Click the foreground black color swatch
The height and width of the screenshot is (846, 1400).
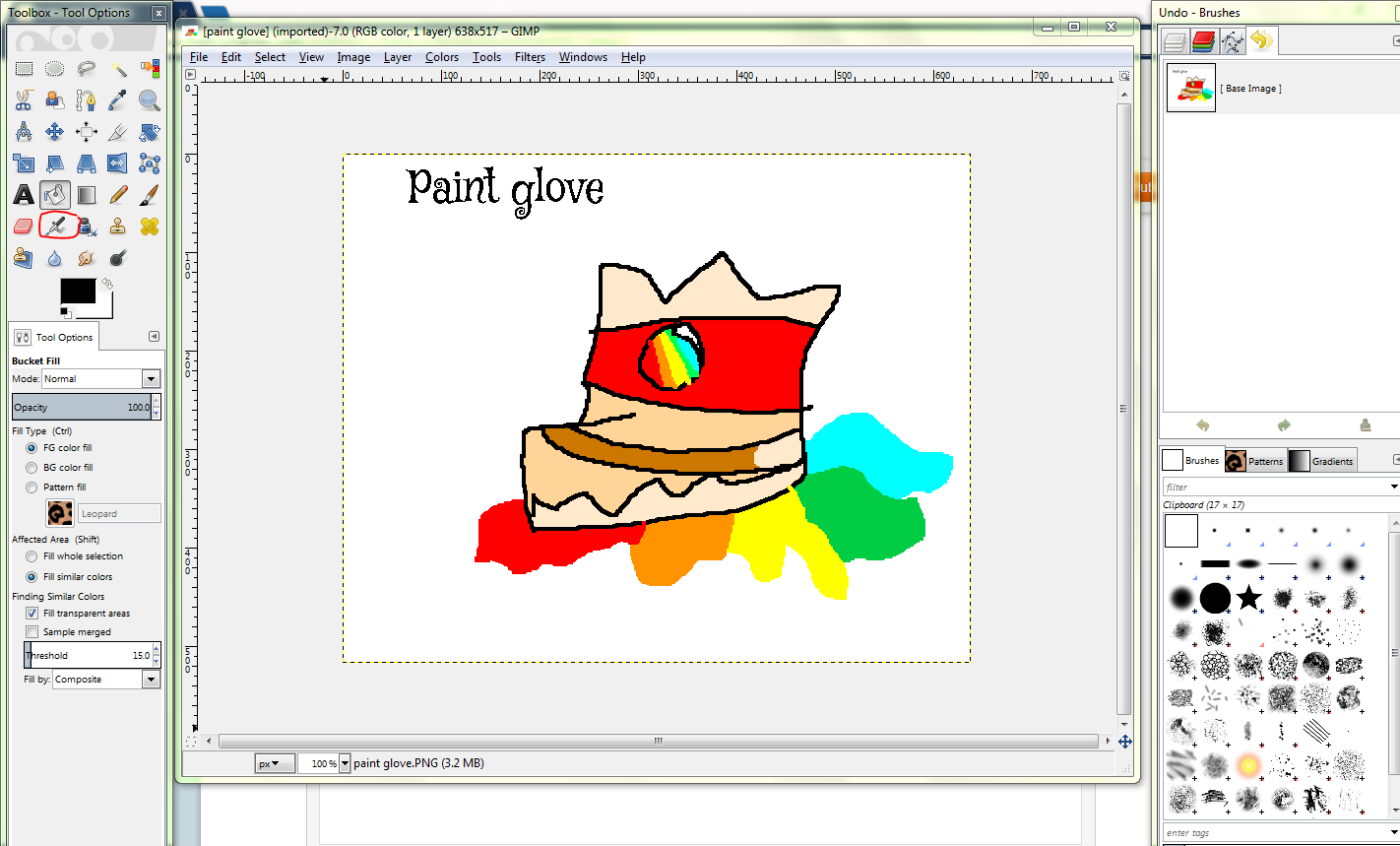78,292
